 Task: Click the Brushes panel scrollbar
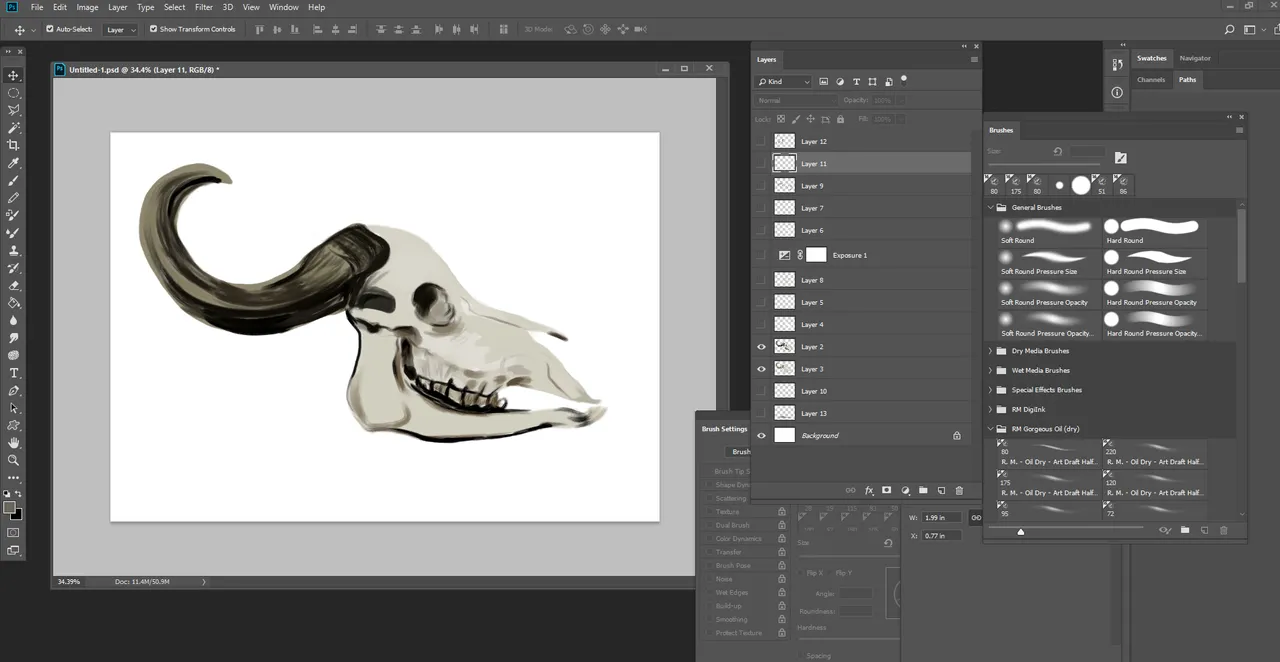pyautogui.click(x=1242, y=245)
